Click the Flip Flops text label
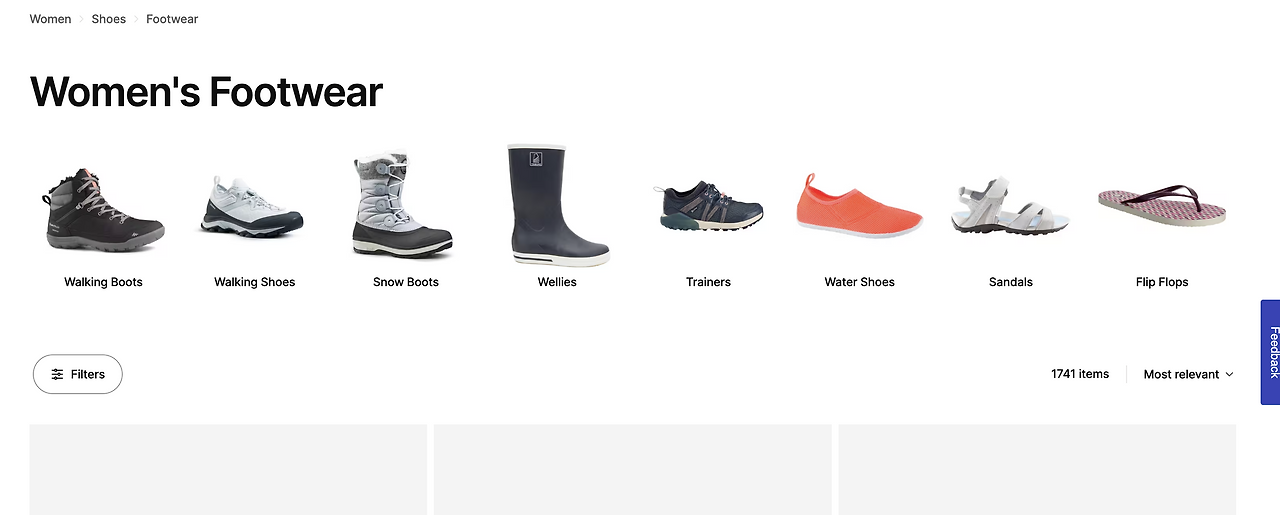1280x515 pixels. (1162, 282)
